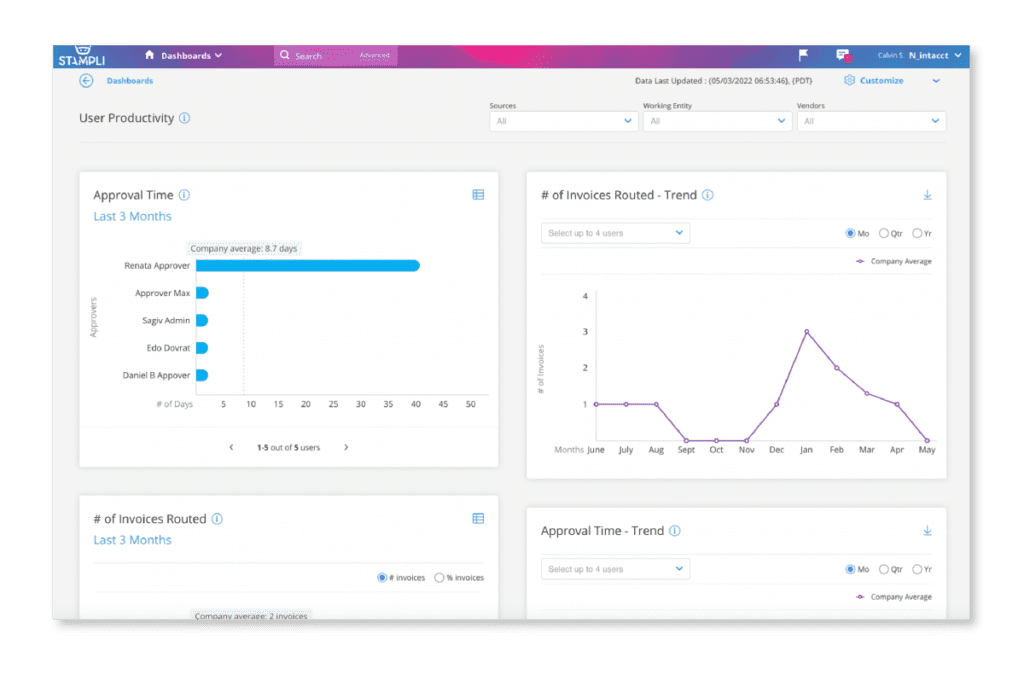This screenshot has height=674, width=1024.
Task: Click the Advanced search button
Action: pyautogui.click(x=374, y=55)
